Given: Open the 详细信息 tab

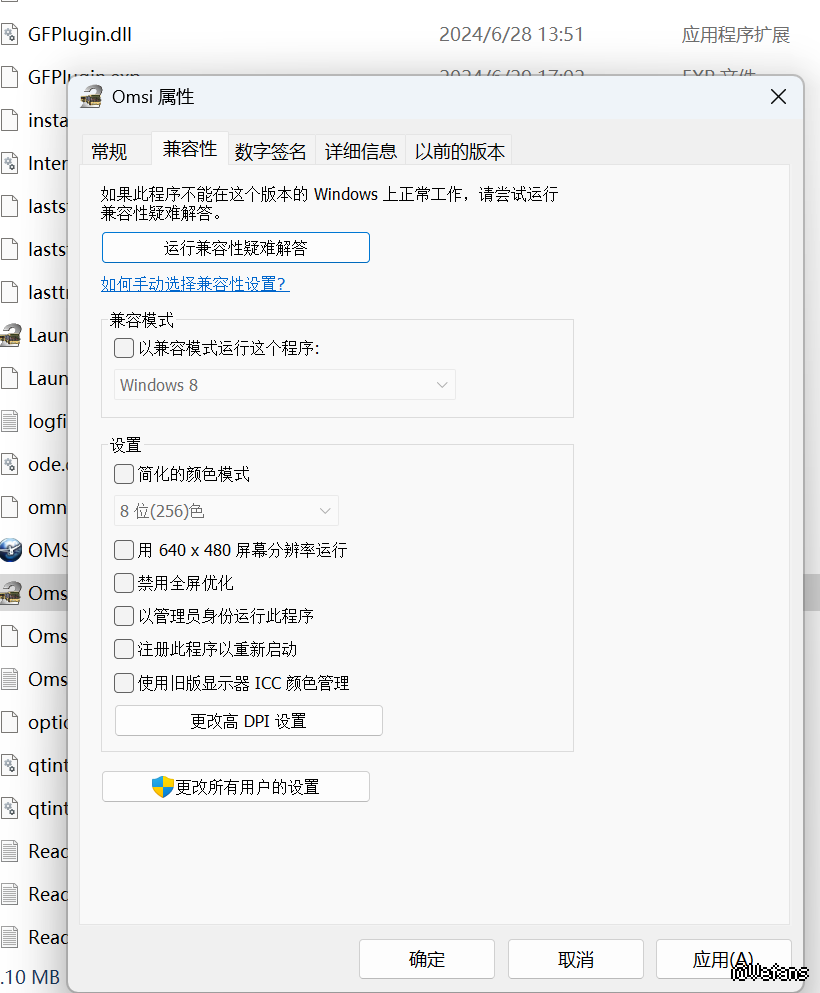Looking at the screenshot, I should 361,151.
